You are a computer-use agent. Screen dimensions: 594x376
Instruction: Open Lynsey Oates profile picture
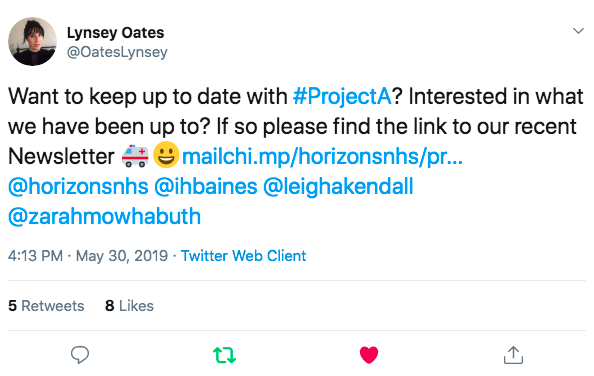pos(32,42)
